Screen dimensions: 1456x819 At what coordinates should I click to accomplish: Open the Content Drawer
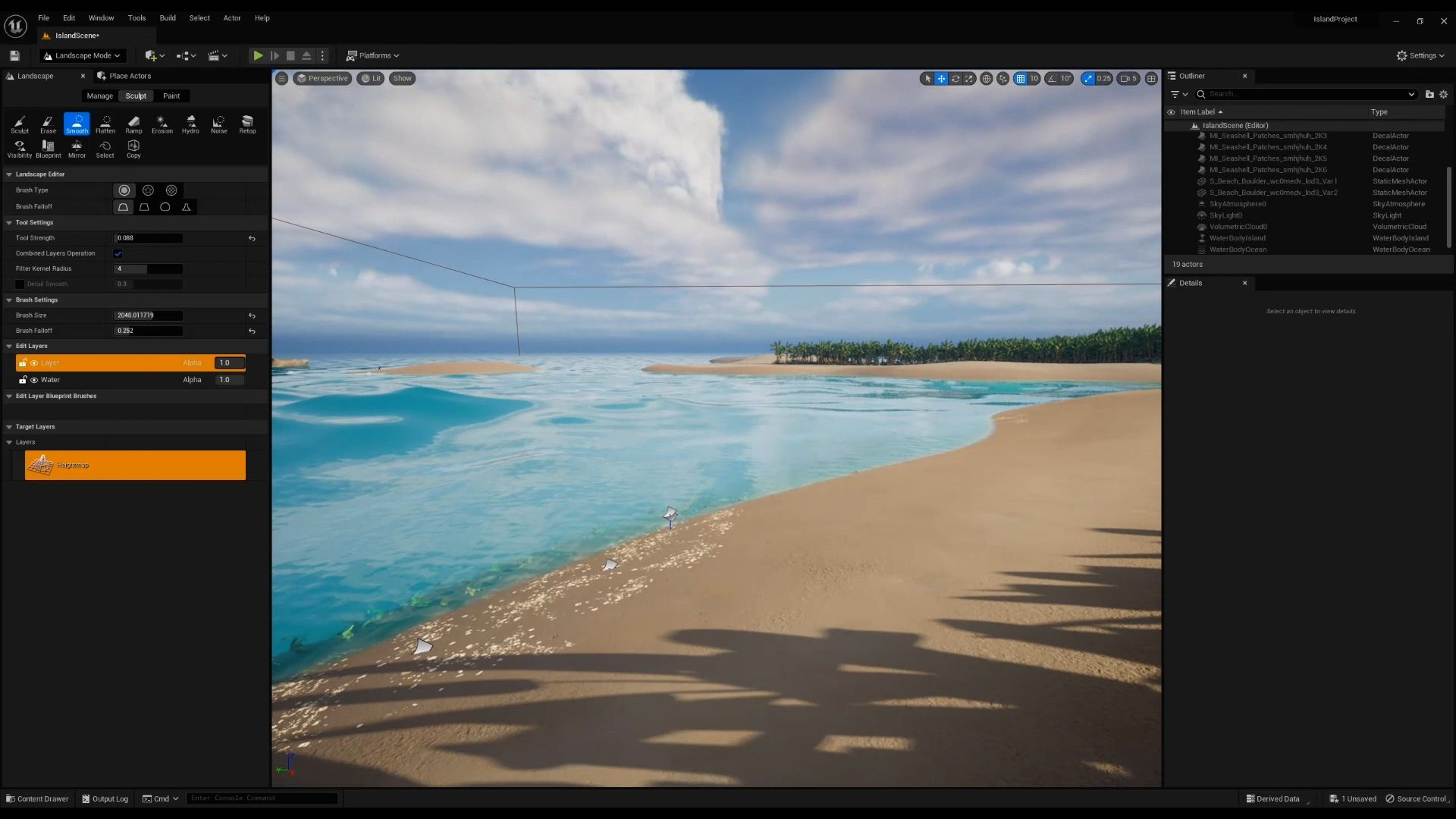[37, 799]
